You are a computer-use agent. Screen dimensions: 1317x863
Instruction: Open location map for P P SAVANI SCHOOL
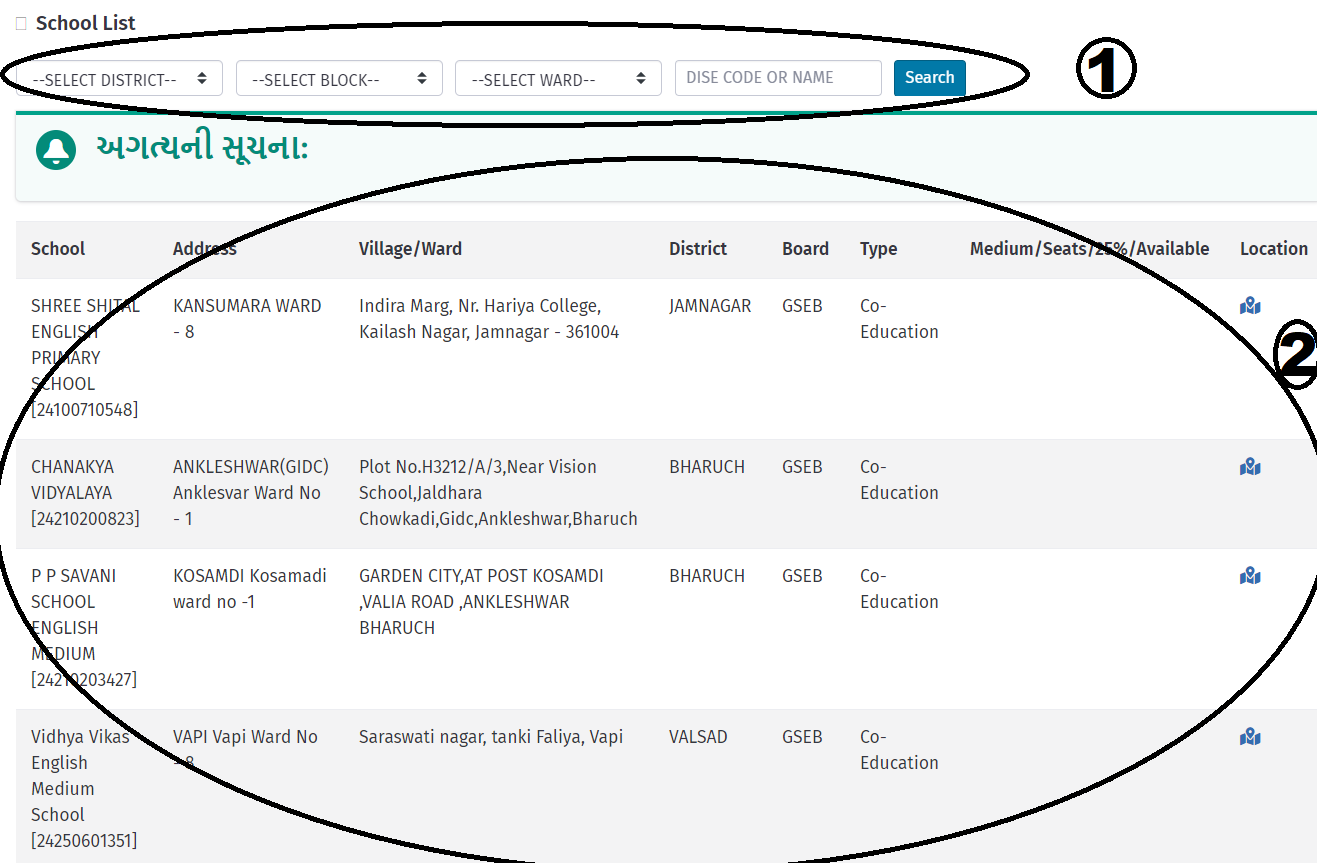coord(1250,575)
